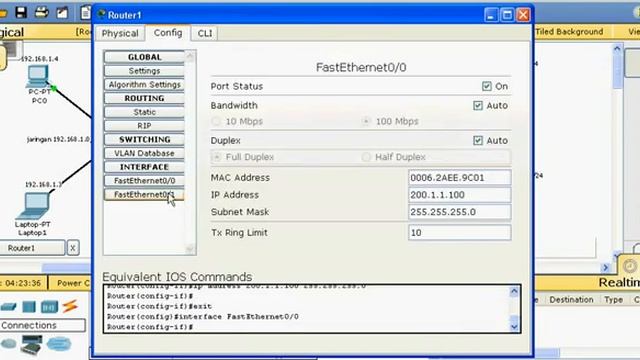Select the PC0 computer device icon
The height and width of the screenshot is (360, 640).
coord(38,76)
